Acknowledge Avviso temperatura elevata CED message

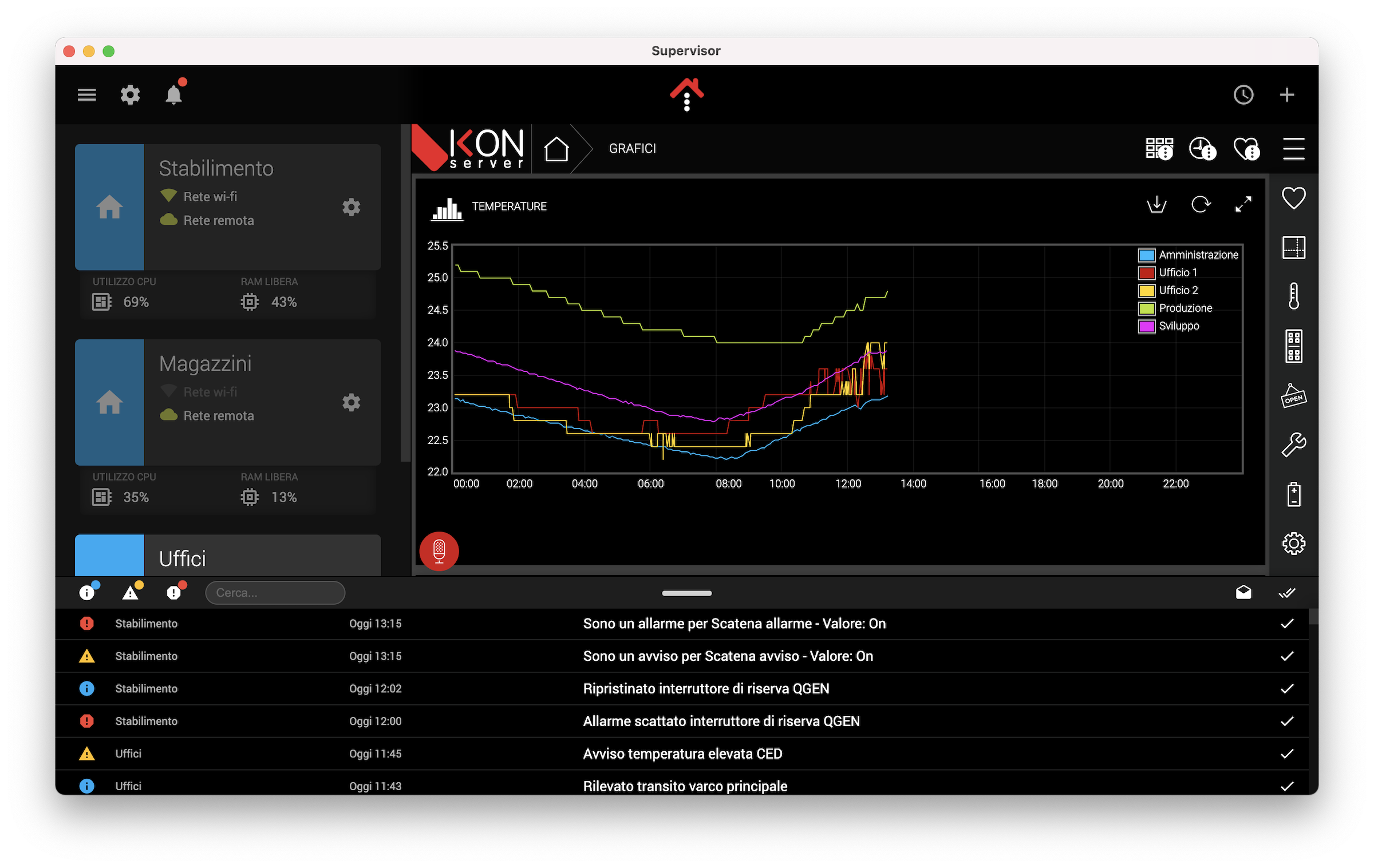pyautogui.click(x=1287, y=754)
